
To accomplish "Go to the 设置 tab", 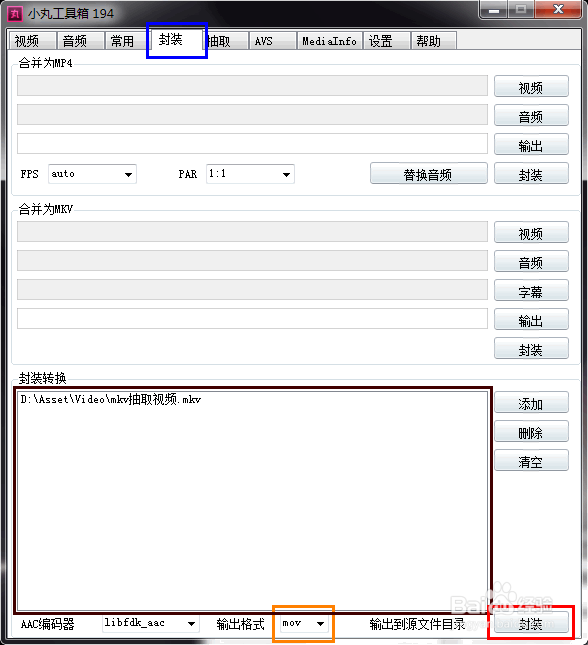I will 386,41.
